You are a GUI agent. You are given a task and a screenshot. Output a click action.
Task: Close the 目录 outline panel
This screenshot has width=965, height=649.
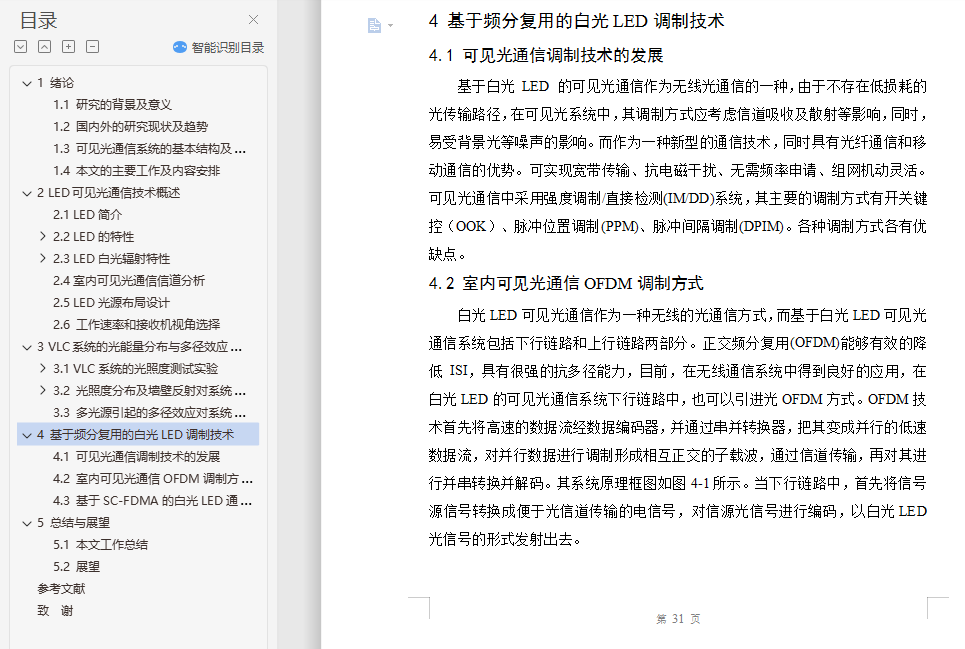[x=253, y=20]
